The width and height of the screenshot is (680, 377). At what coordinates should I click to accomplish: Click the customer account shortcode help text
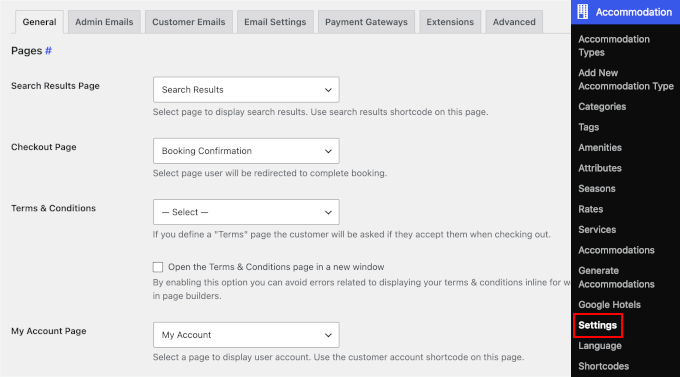point(338,357)
